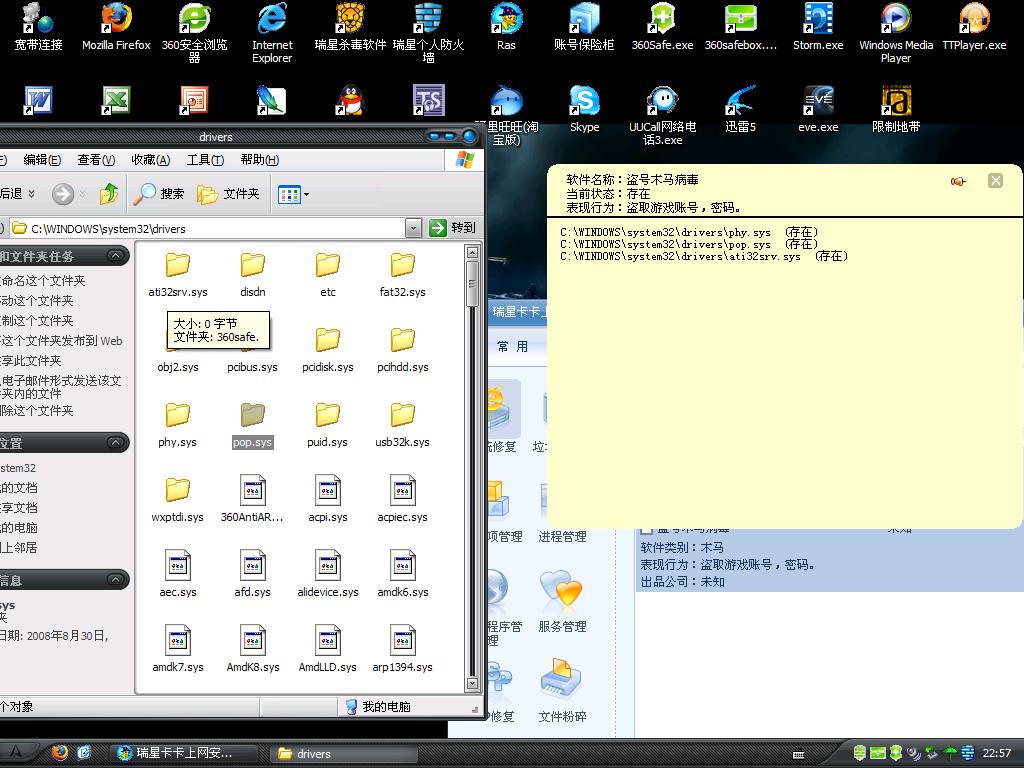Click the Firefox quick launch icon
The image size is (1024, 768).
59,753
